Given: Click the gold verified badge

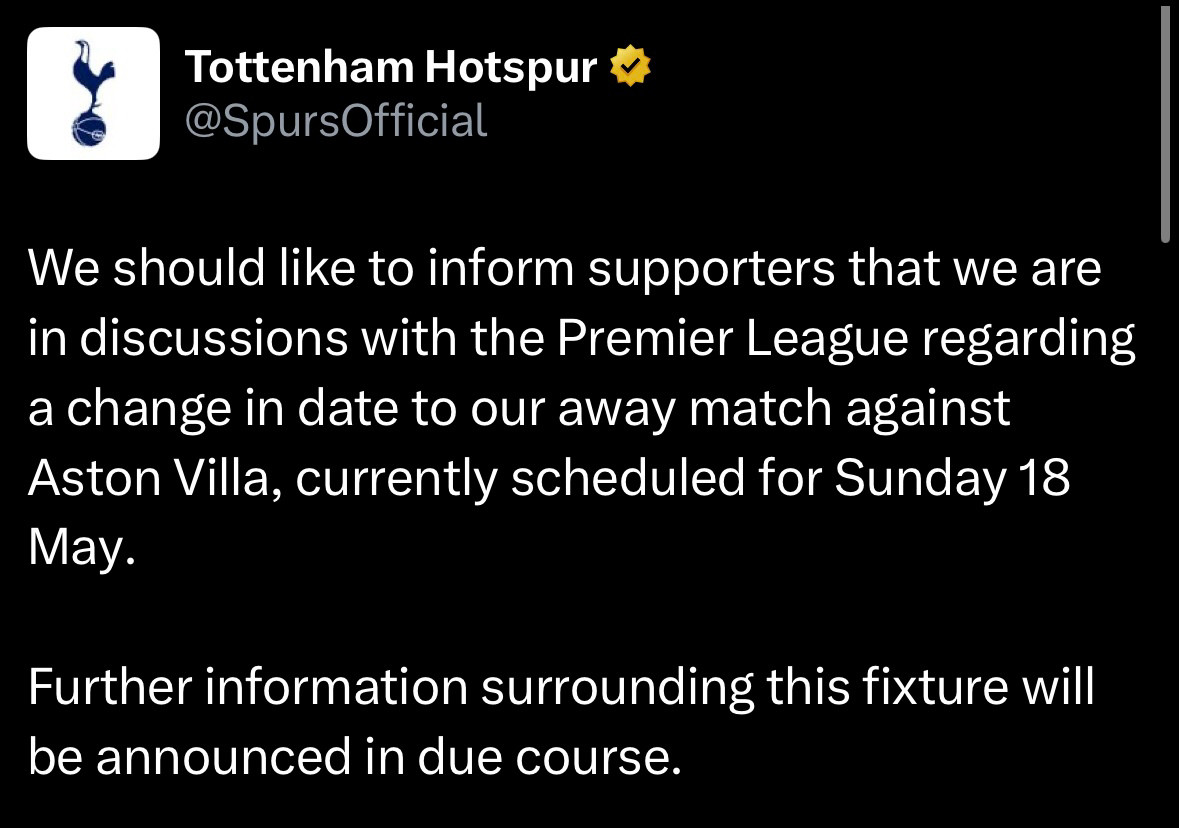Looking at the screenshot, I should coord(629,66).
